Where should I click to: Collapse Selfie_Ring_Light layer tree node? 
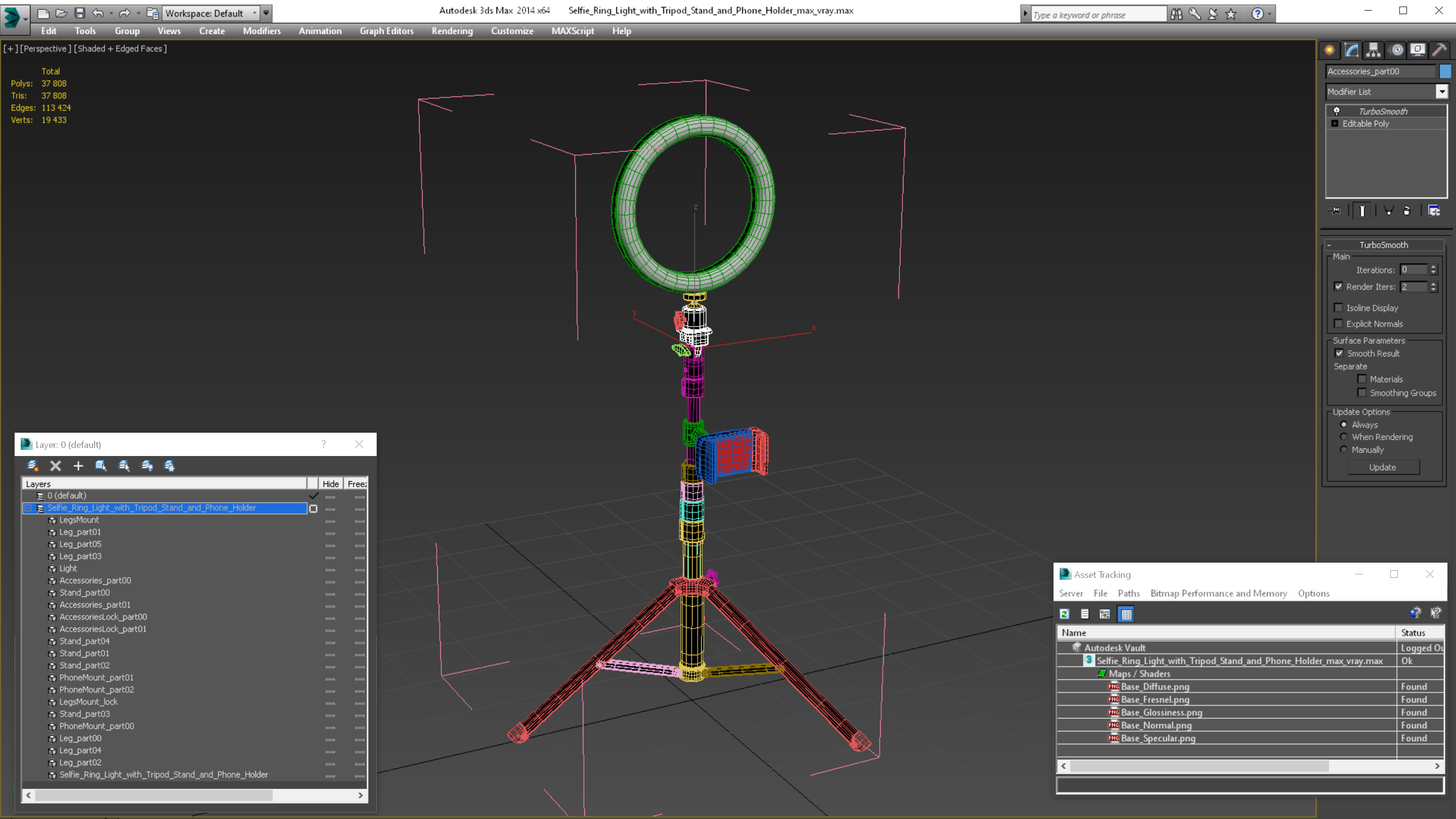click(27, 508)
